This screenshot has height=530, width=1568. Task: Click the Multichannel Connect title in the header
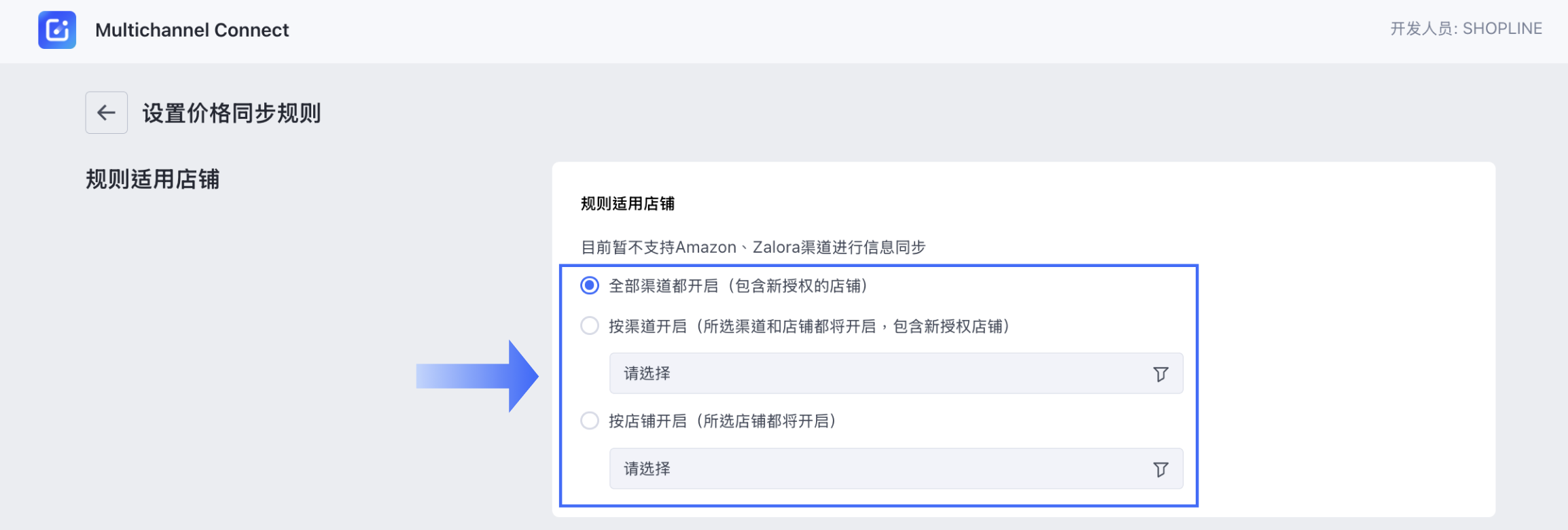192,30
